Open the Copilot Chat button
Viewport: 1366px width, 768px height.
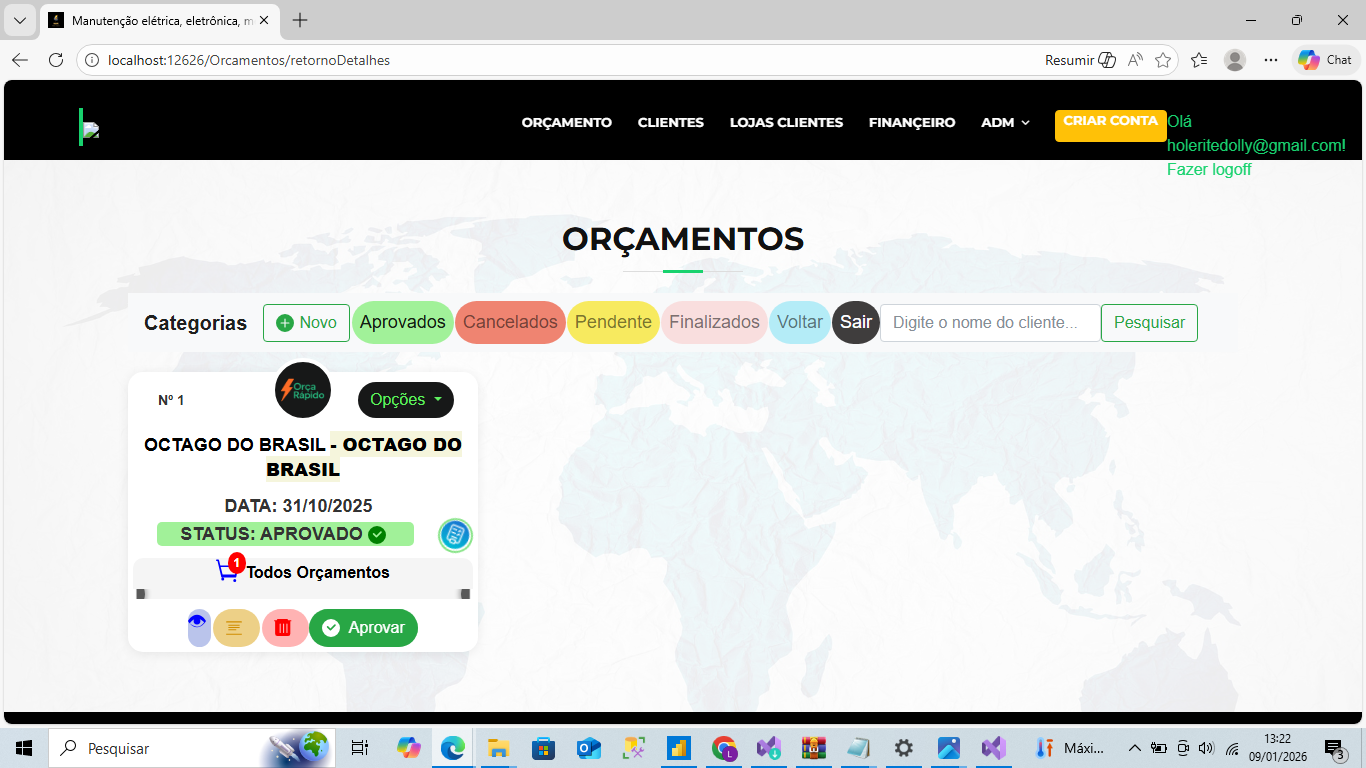click(1326, 60)
